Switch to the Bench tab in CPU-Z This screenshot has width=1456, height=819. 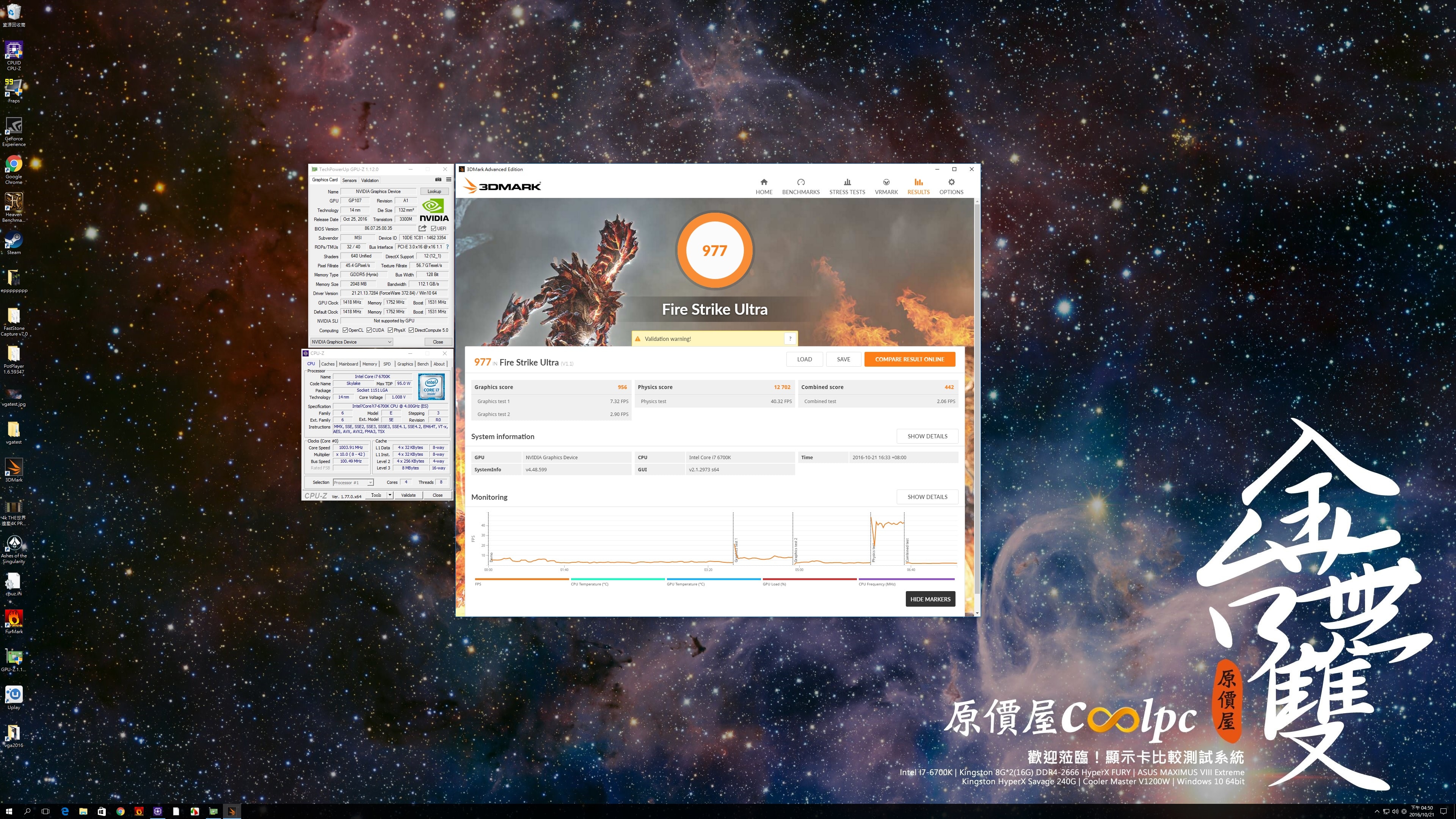click(x=423, y=364)
